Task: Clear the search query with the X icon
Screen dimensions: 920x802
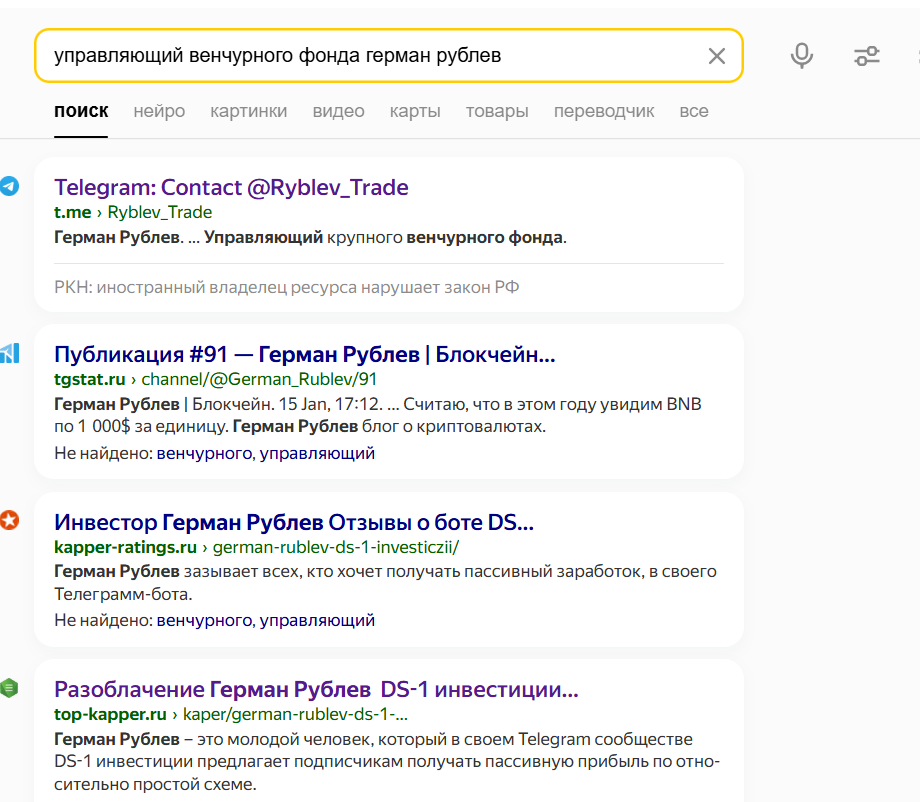Action: pyautogui.click(x=716, y=56)
